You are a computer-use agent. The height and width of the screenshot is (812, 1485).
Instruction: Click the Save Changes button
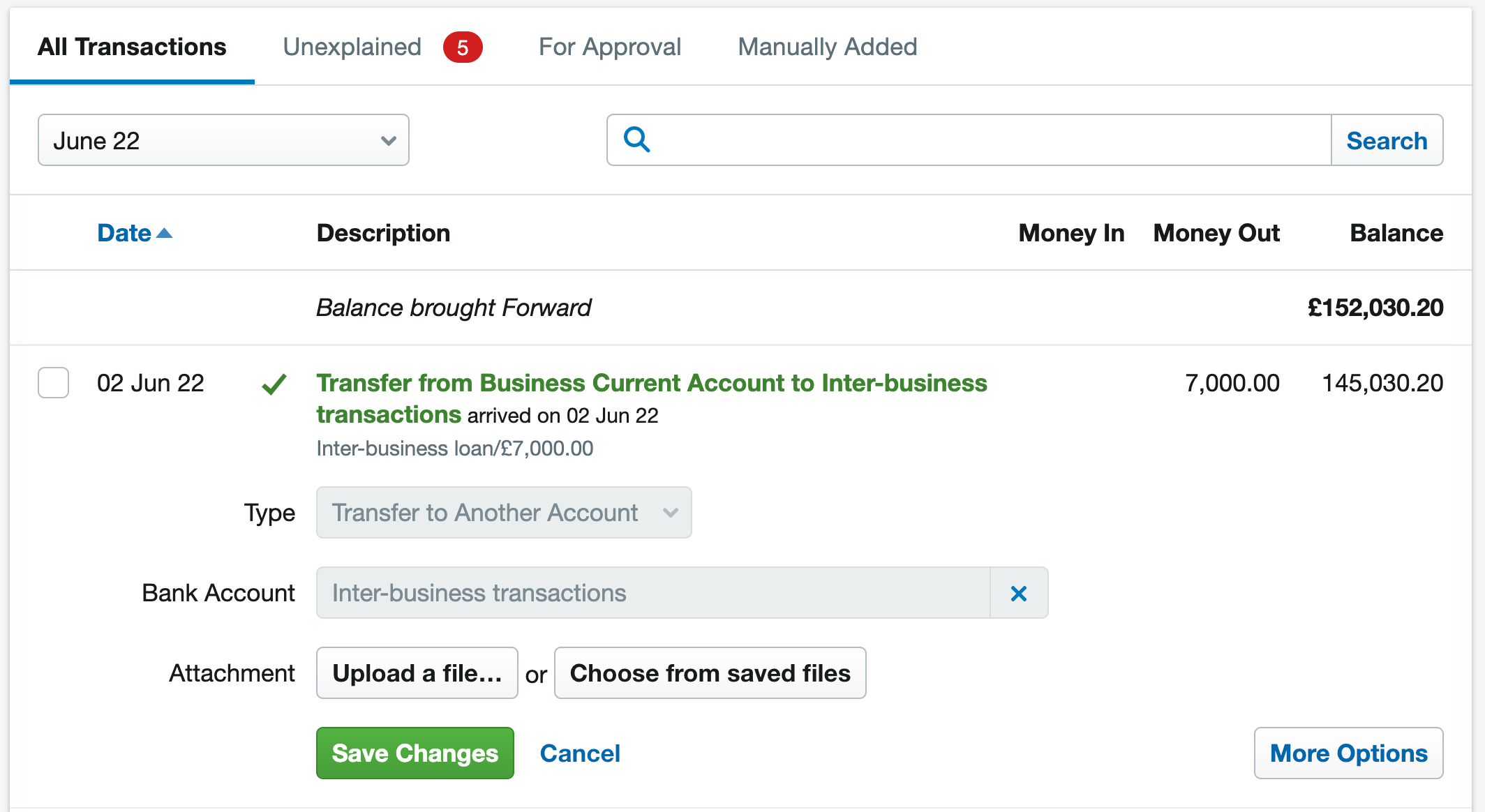(415, 753)
